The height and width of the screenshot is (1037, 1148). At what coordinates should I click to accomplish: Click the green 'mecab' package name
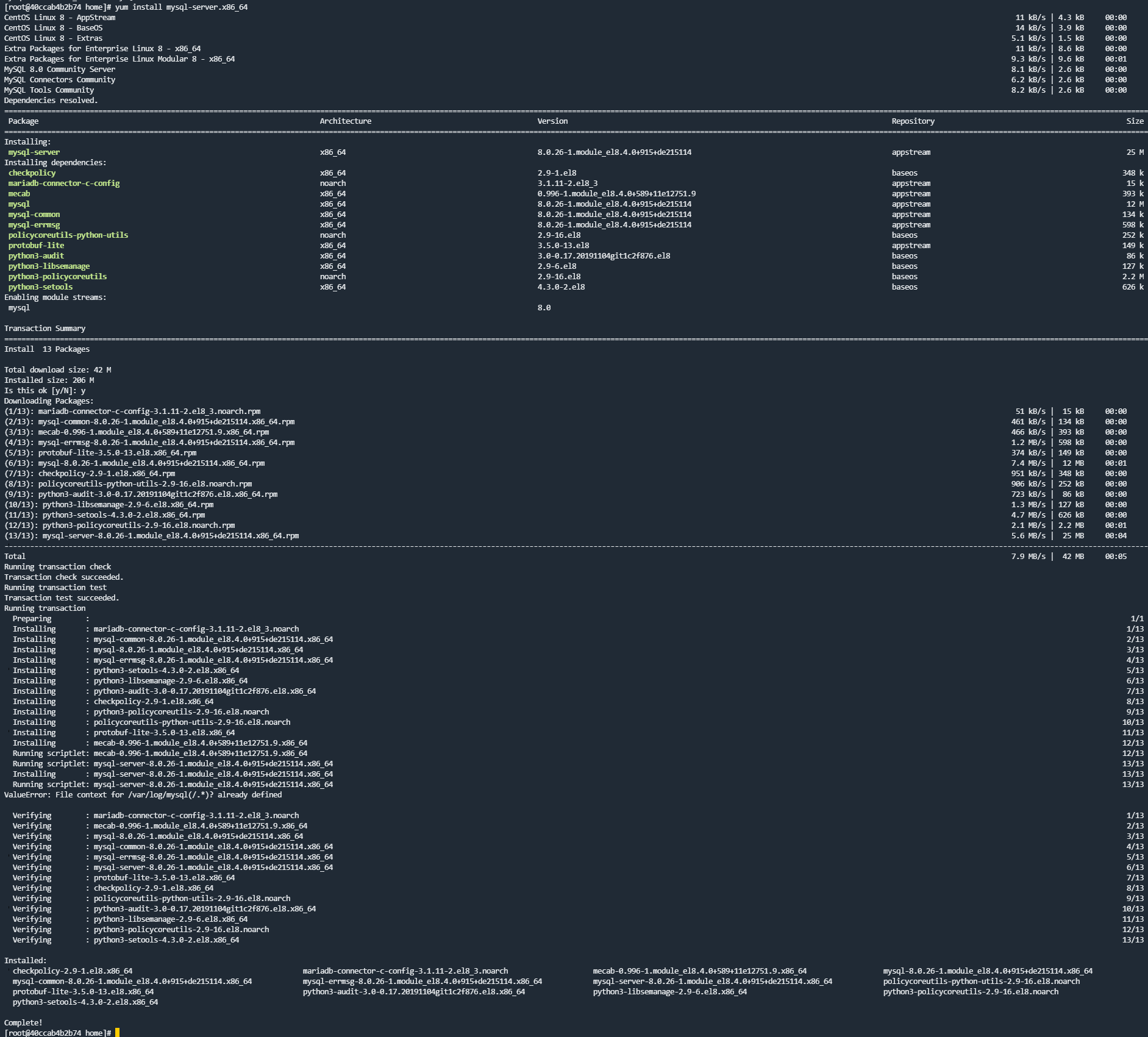coord(19,194)
